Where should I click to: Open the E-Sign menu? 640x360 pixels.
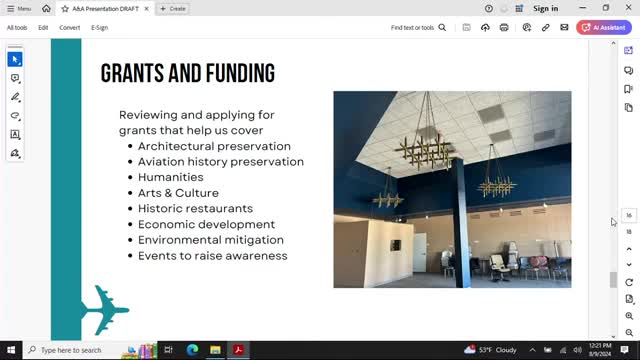pos(100,28)
